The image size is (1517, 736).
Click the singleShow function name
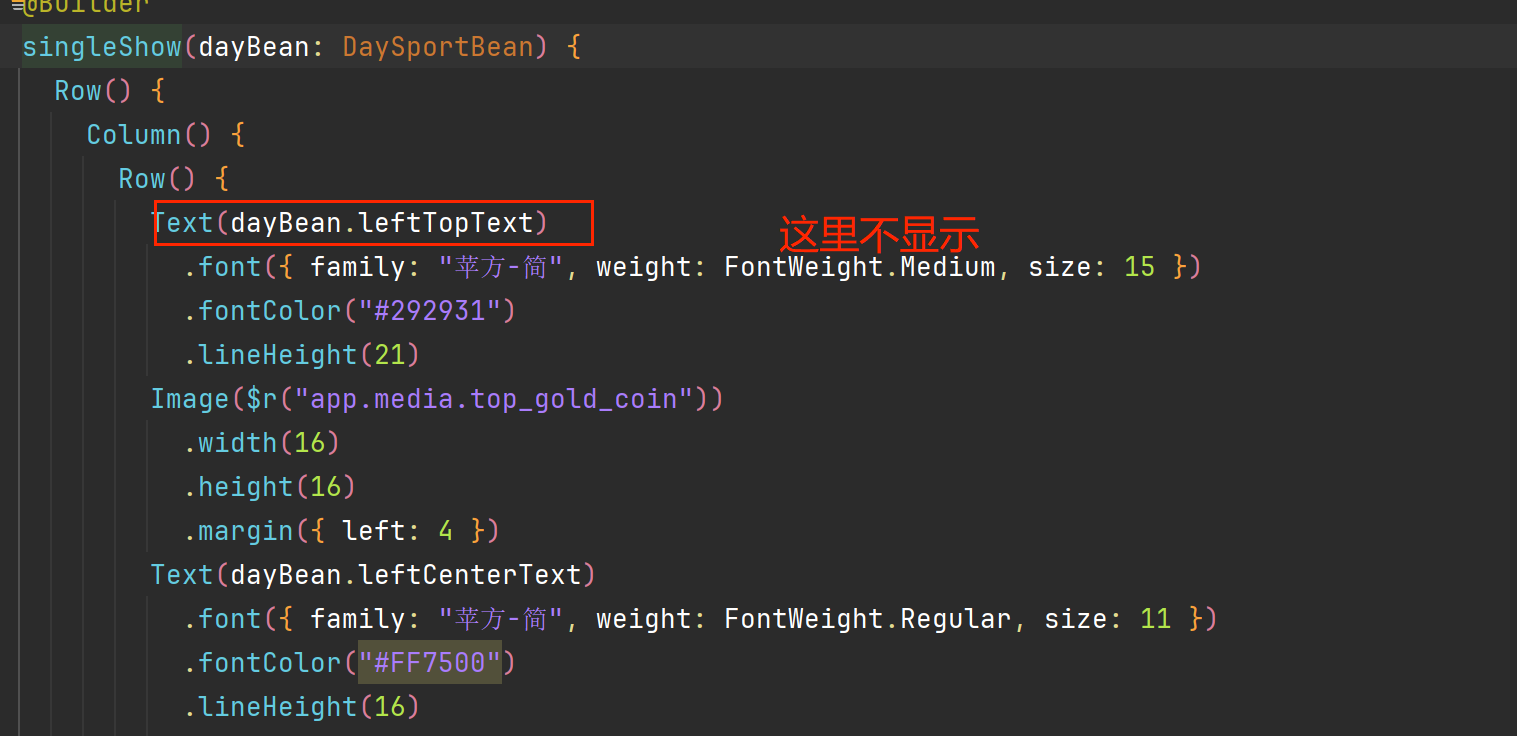[x=101, y=47]
